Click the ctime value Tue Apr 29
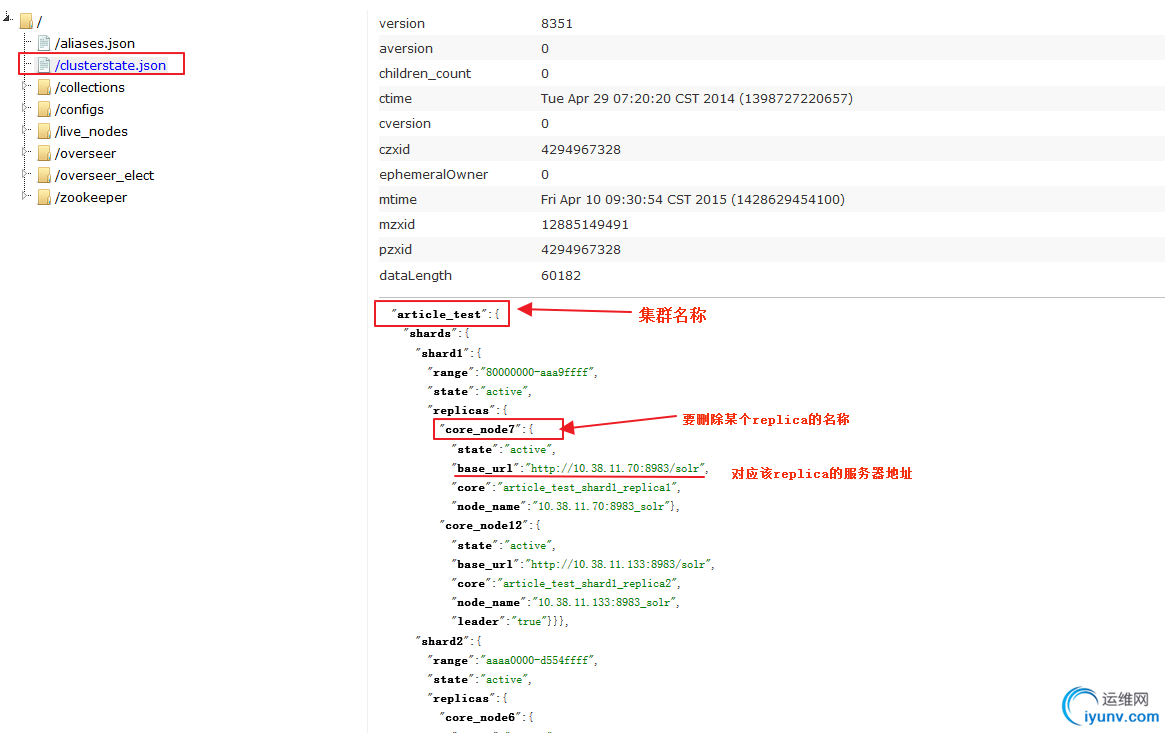 pyautogui.click(x=697, y=98)
